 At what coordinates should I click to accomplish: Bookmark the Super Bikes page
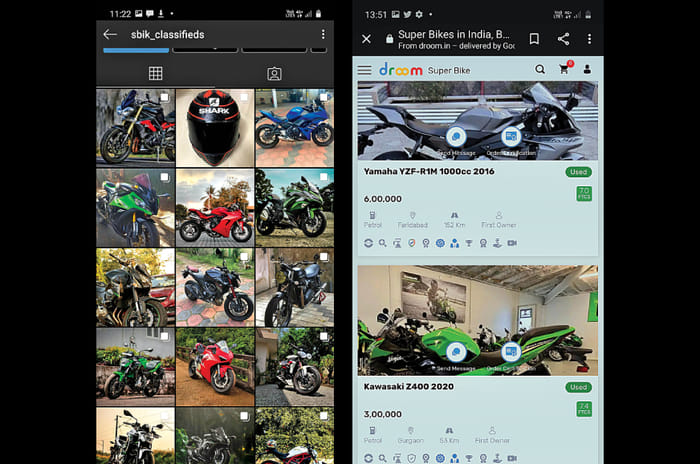[534, 39]
